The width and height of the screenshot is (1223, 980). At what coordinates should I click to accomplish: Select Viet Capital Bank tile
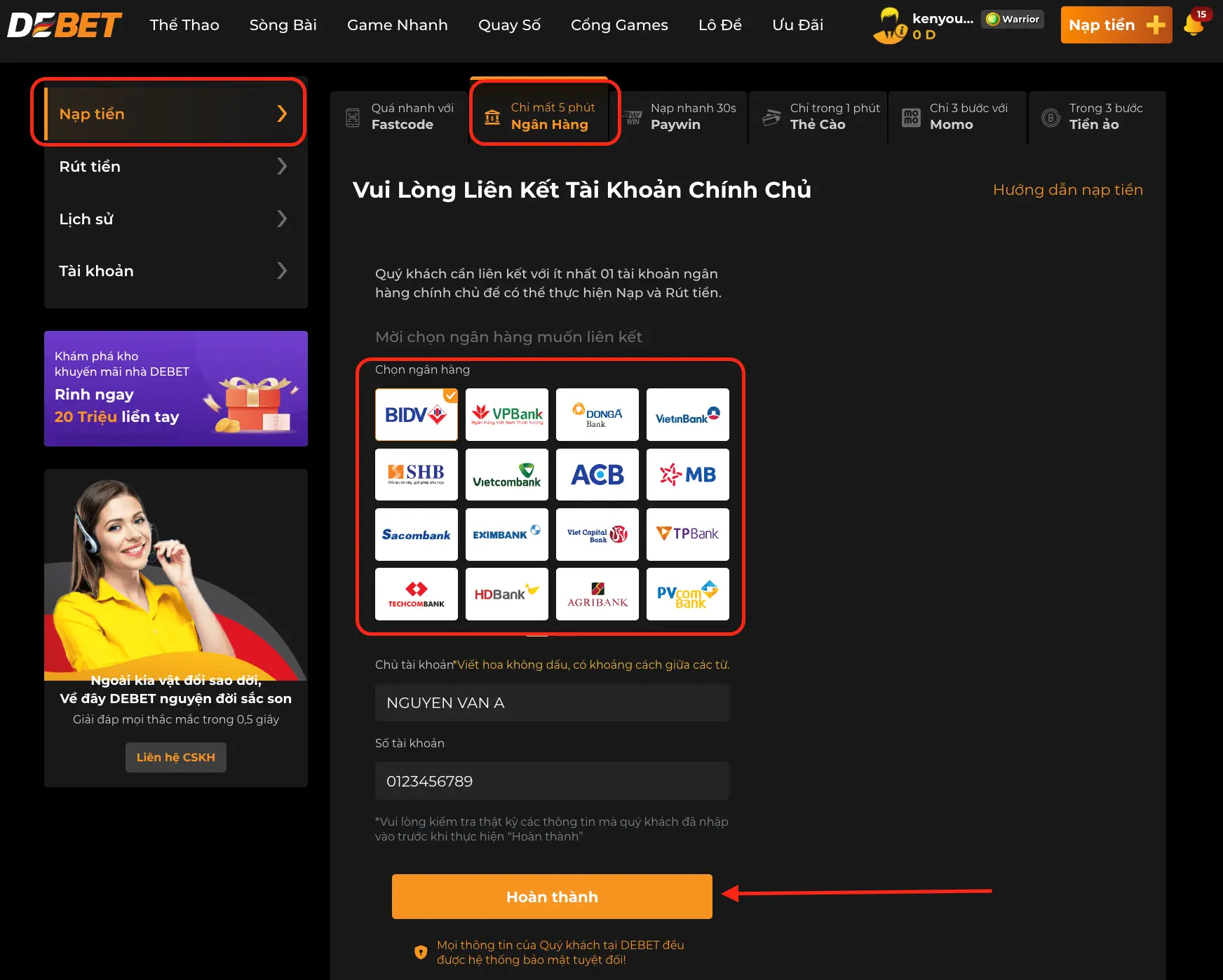point(597,534)
